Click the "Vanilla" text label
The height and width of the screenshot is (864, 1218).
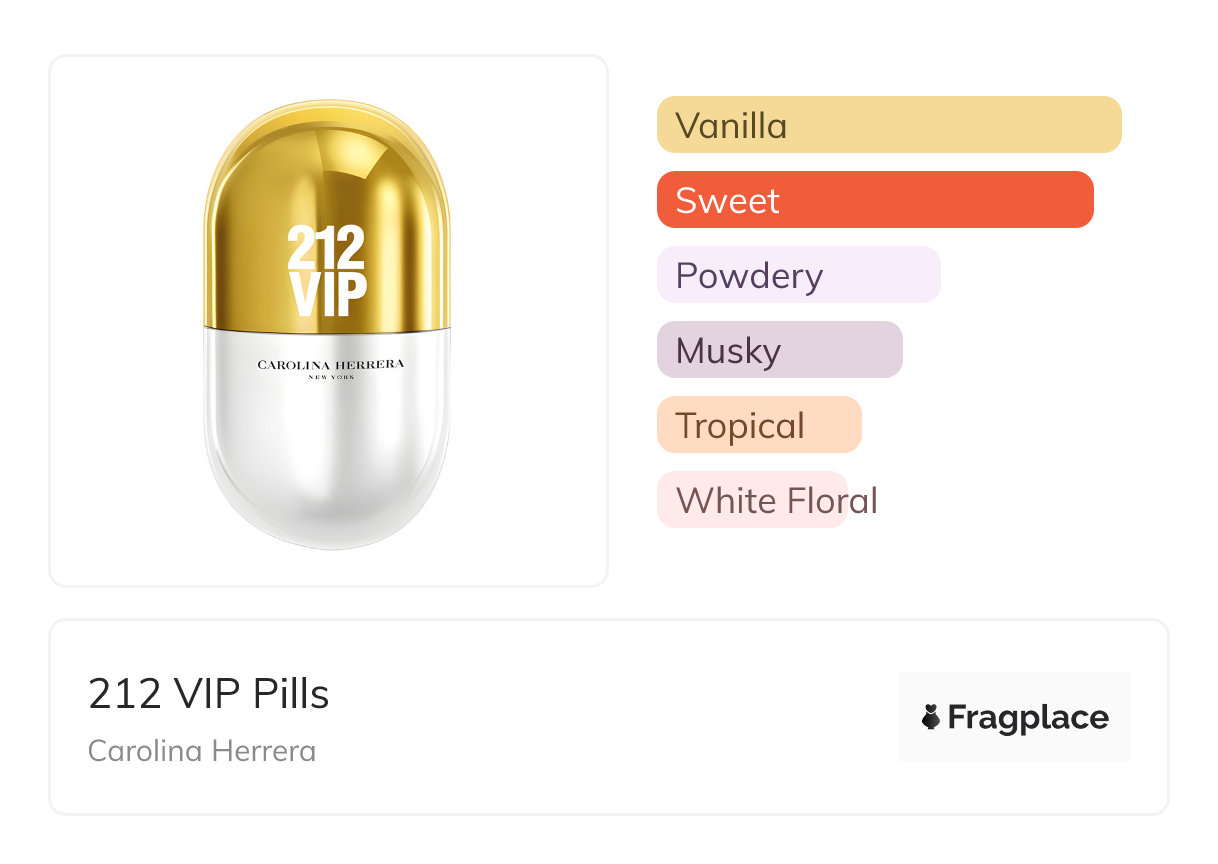(731, 126)
